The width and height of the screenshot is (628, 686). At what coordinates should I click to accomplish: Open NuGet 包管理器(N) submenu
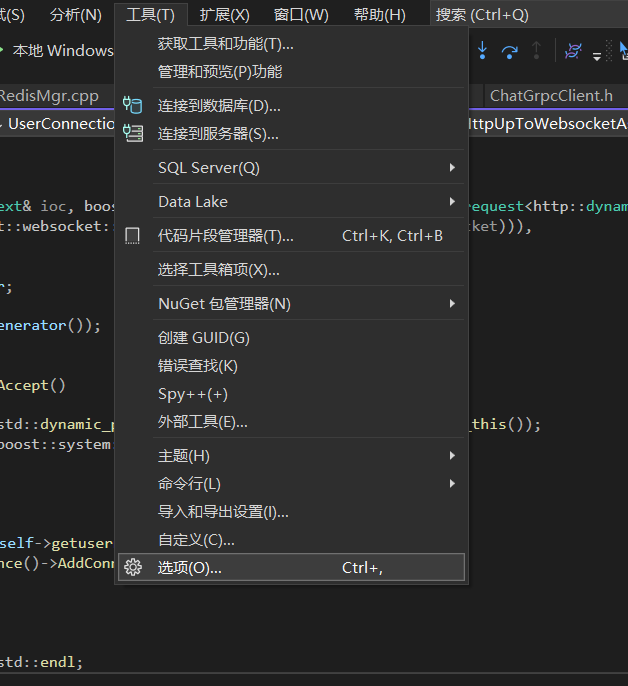pos(291,304)
